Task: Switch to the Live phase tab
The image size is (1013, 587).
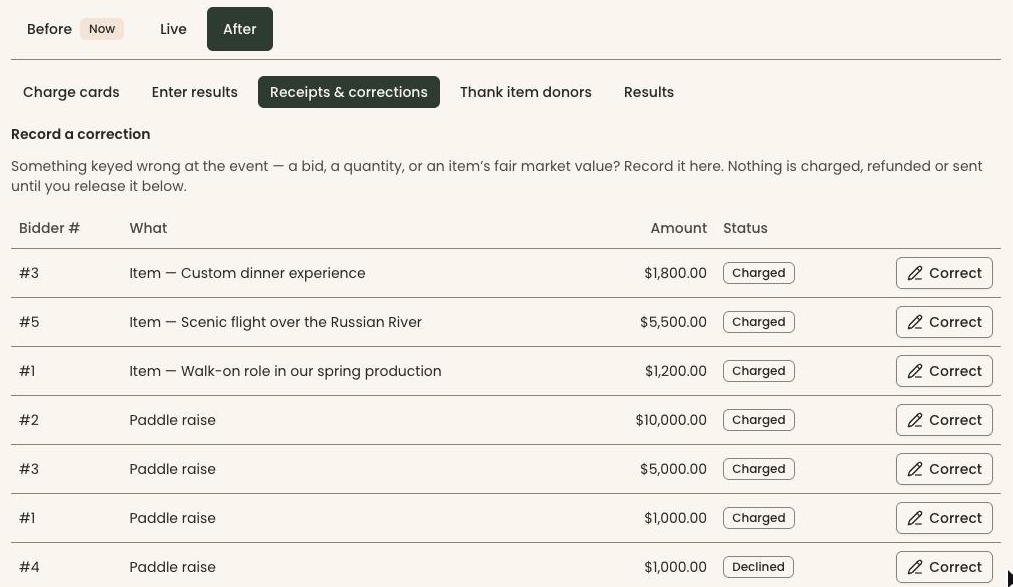Action: tap(173, 29)
